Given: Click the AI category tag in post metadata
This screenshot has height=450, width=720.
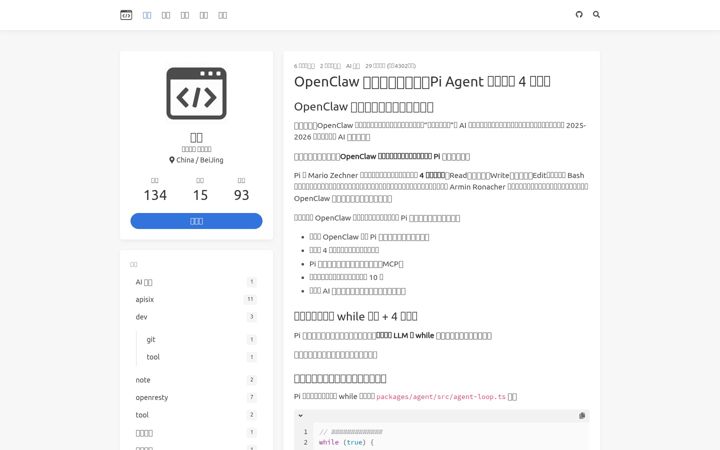Looking at the screenshot, I should [353, 66].
